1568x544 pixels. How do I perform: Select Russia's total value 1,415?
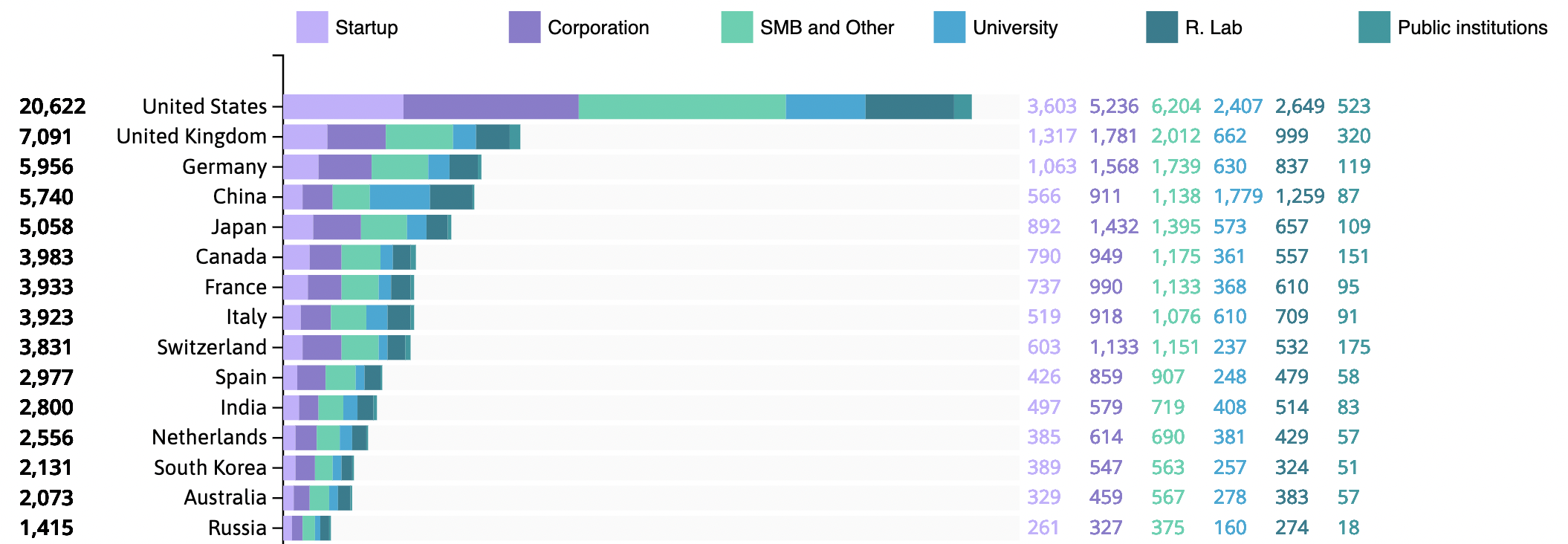[47, 528]
